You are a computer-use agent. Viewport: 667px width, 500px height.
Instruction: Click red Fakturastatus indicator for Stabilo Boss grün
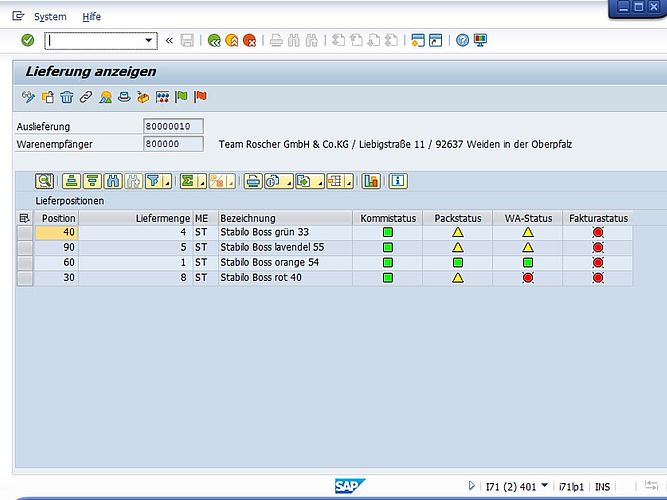(598, 232)
